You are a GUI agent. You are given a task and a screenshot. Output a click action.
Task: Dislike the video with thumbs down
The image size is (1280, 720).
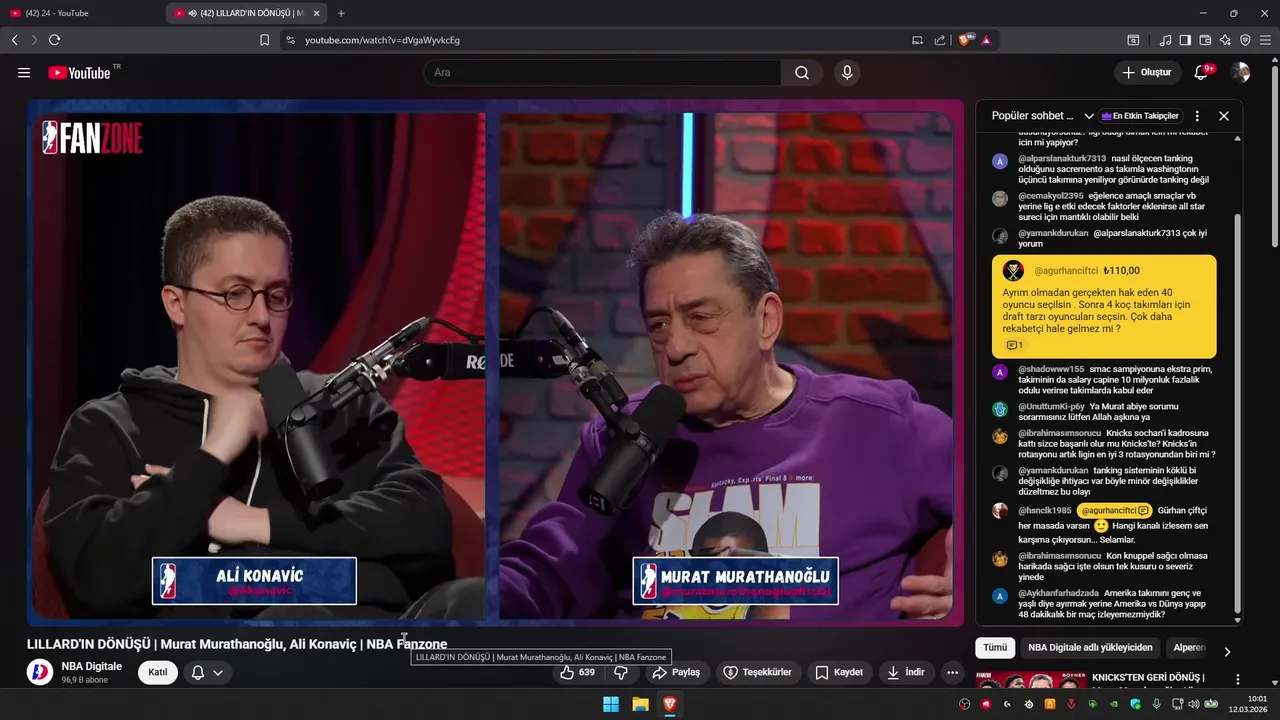coord(620,672)
